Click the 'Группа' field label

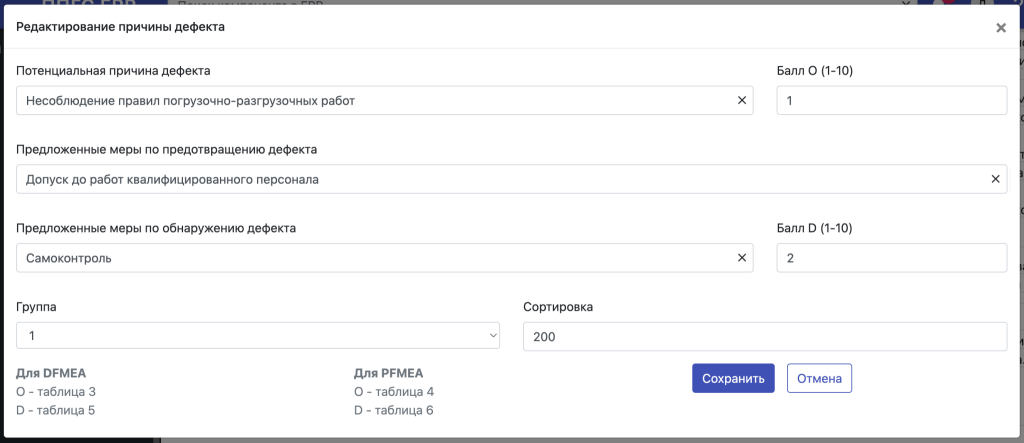(x=36, y=307)
